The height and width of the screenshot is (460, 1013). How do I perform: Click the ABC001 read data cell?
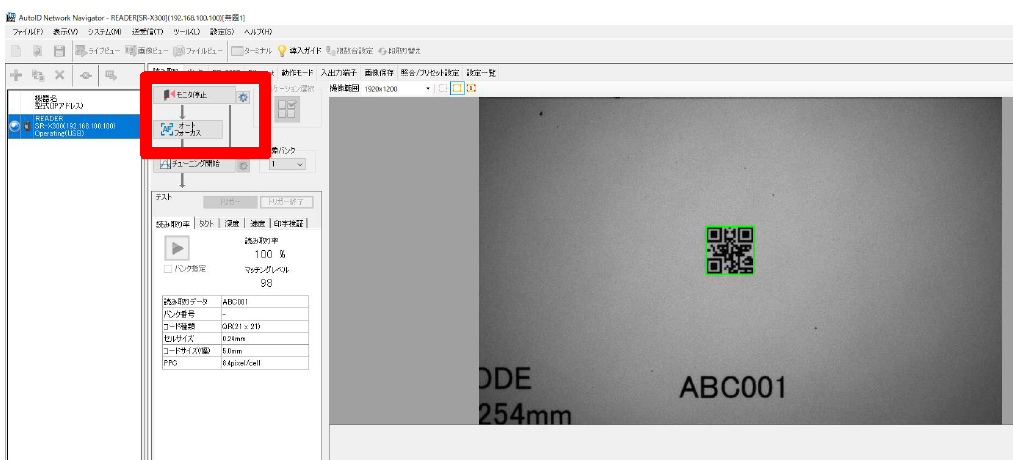(264, 302)
